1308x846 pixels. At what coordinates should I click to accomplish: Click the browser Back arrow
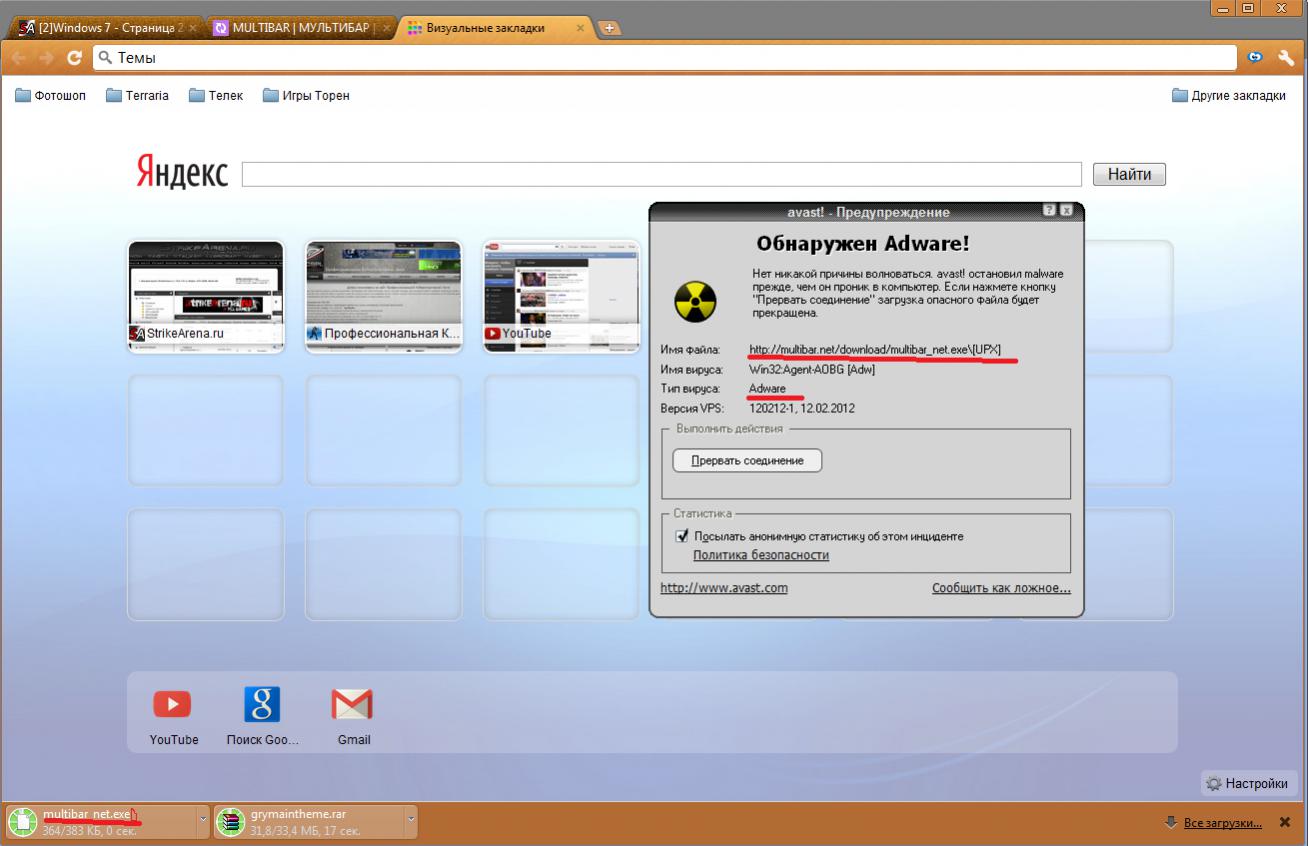(x=18, y=58)
